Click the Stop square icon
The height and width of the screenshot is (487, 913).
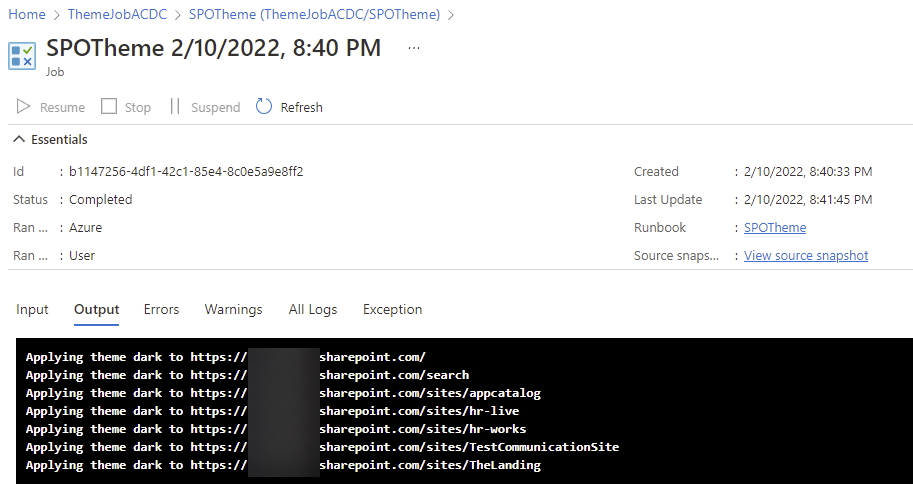point(109,107)
